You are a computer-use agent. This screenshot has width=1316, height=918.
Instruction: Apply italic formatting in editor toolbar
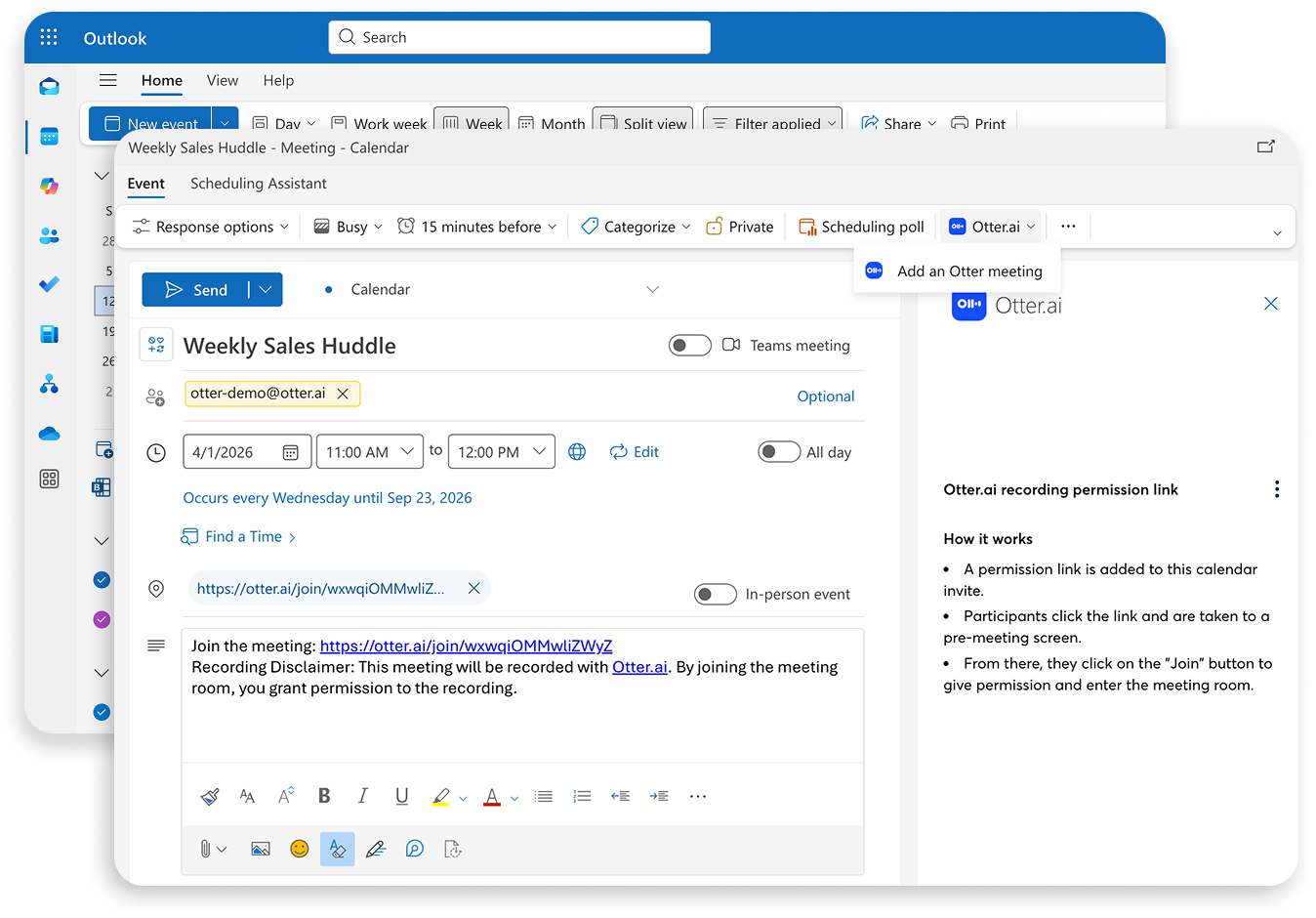pyautogui.click(x=362, y=796)
